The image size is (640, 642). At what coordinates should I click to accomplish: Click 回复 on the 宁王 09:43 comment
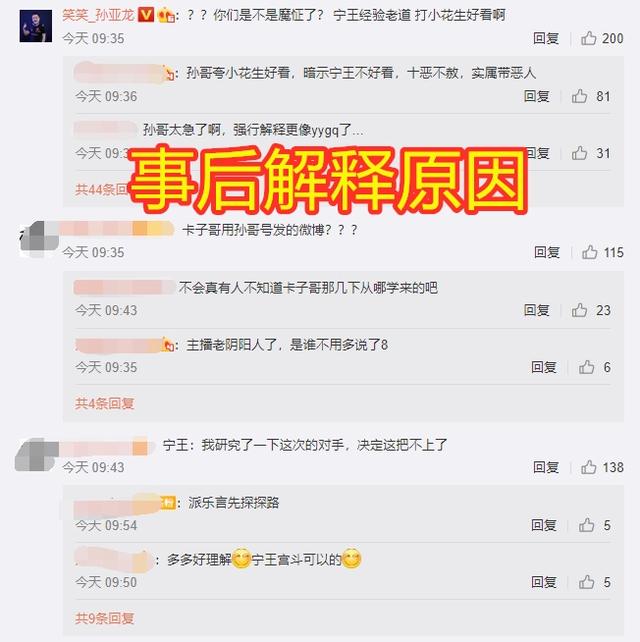click(546, 467)
